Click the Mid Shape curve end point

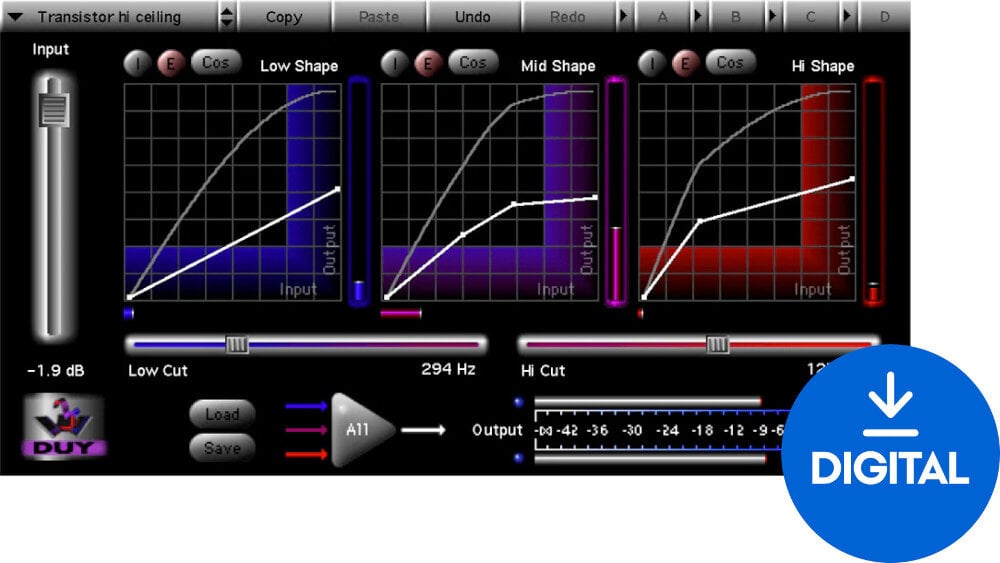595,198
